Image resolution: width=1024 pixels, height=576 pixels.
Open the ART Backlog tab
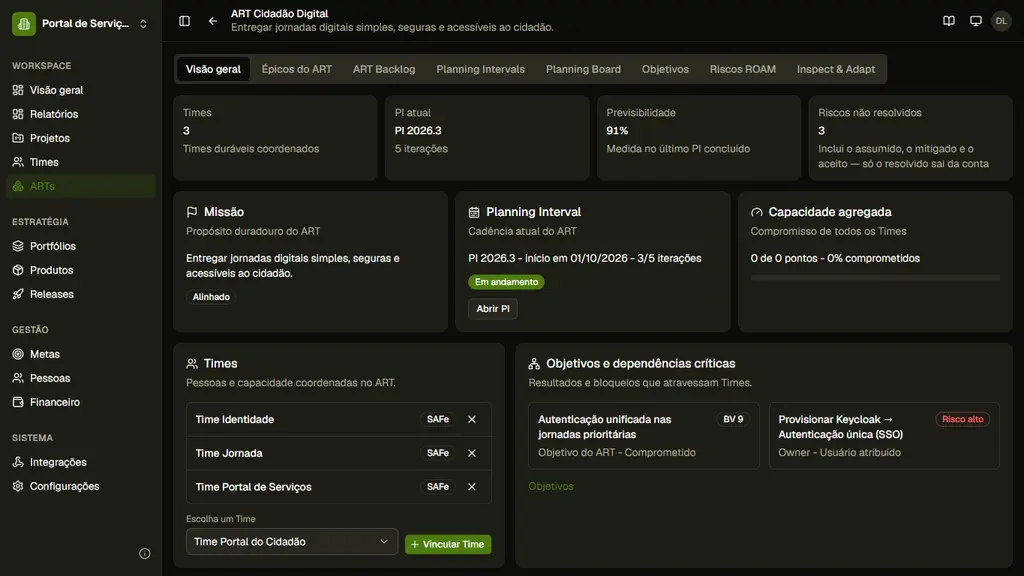pyautogui.click(x=384, y=69)
